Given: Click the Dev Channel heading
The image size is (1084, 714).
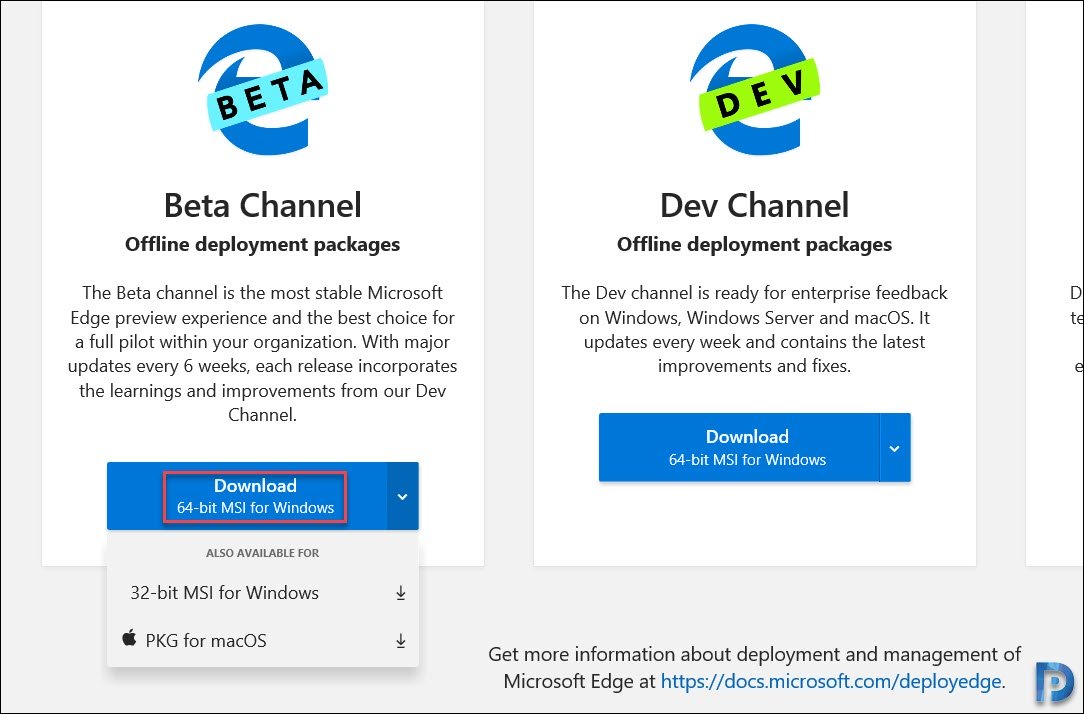Looking at the screenshot, I should (754, 205).
